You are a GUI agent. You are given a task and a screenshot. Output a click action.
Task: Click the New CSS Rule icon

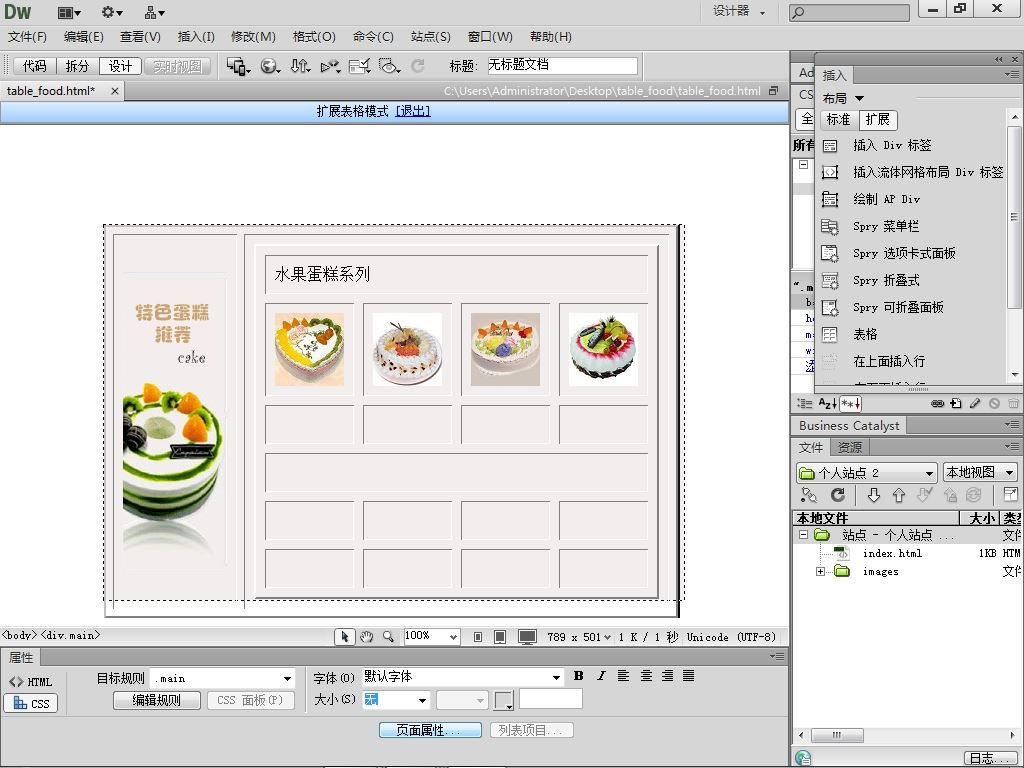(956, 404)
